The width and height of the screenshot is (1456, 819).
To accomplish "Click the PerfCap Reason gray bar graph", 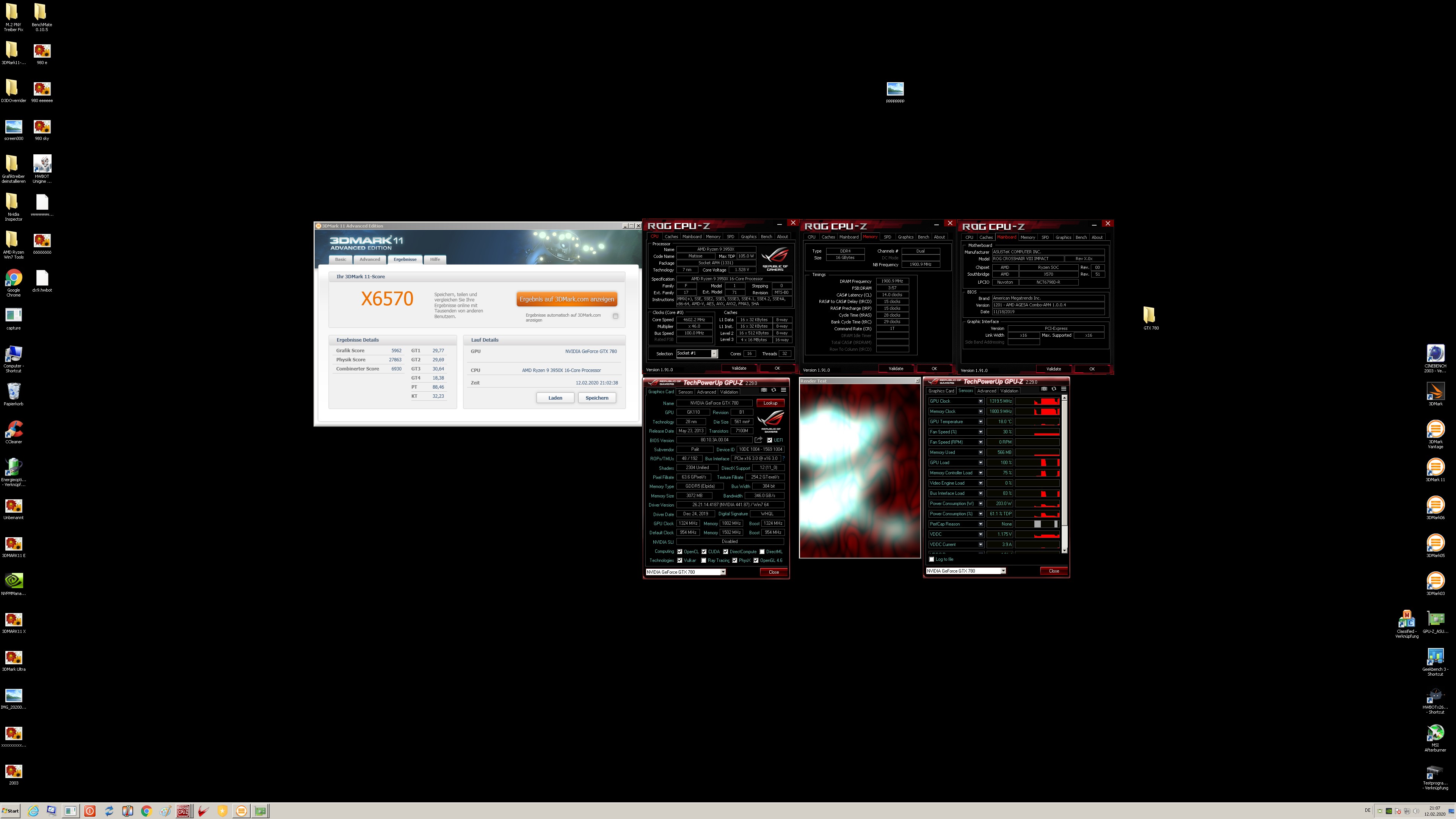I will pyautogui.click(x=1037, y=524).
